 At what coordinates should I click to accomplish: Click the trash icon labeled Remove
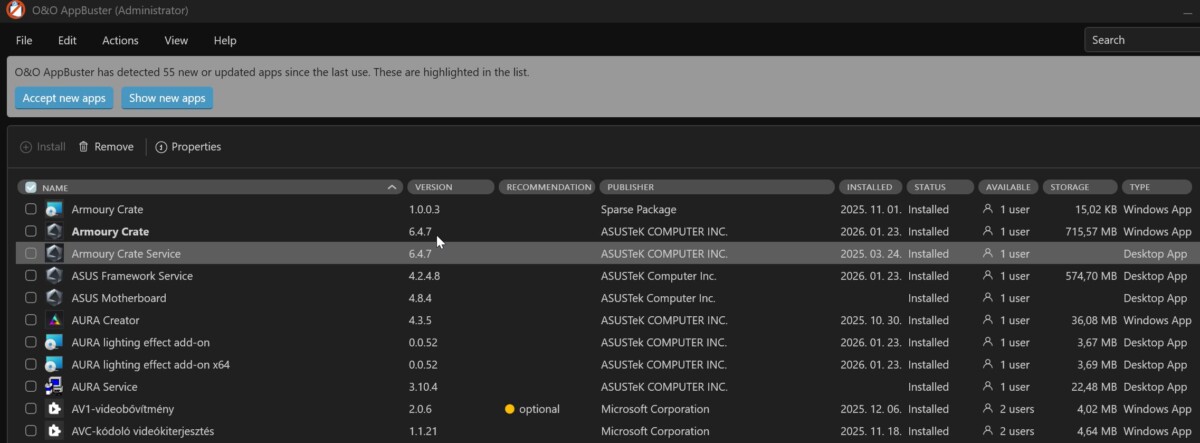[84, 147]
